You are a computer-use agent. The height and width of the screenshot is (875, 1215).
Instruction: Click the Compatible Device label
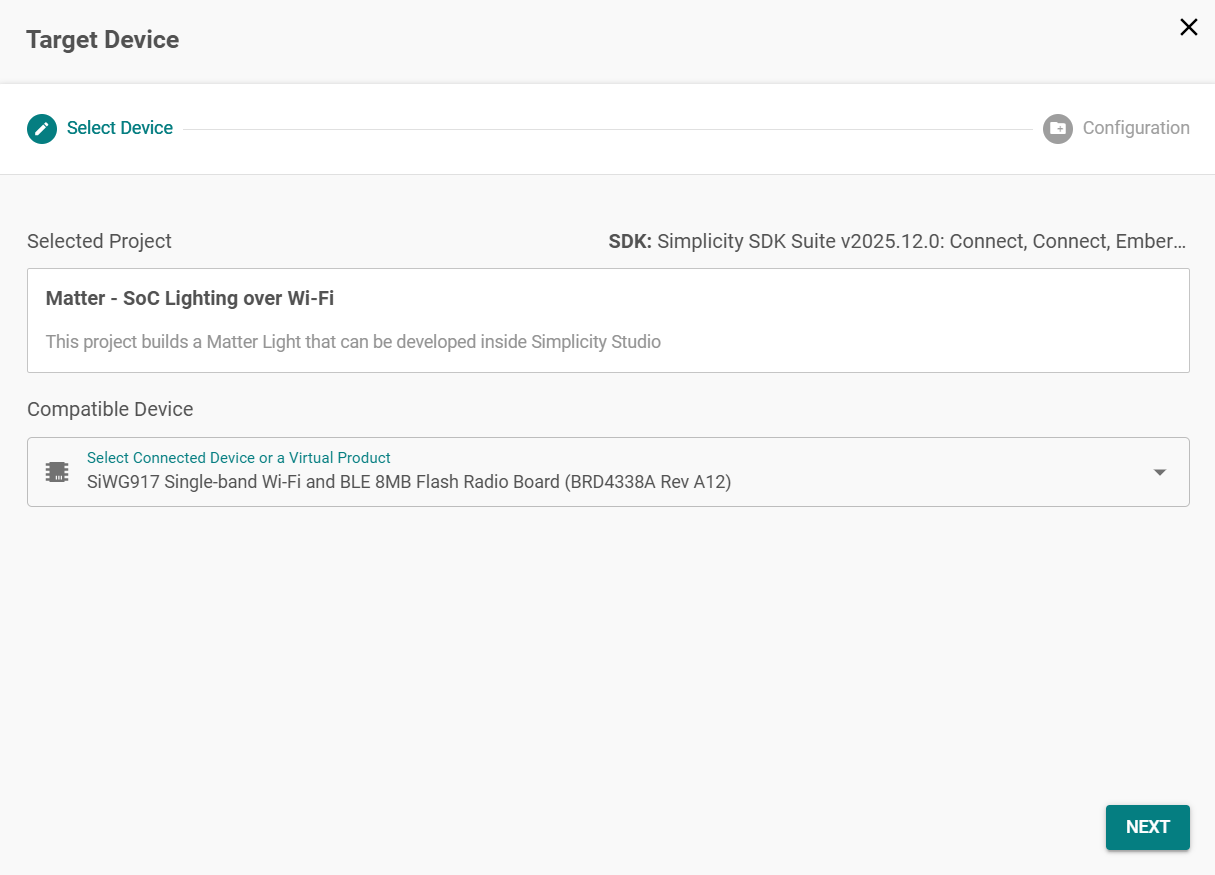(x=110, y=409)
